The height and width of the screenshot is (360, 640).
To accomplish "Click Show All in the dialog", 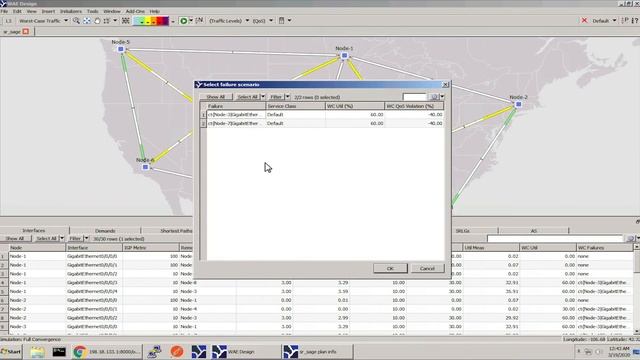I will 216,97.
